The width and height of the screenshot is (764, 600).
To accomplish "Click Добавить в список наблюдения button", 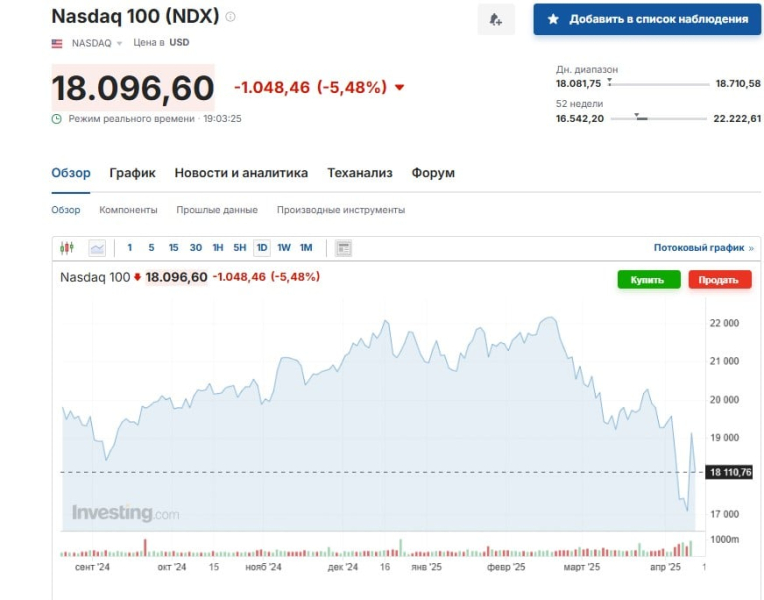I will tap(647, 19).
